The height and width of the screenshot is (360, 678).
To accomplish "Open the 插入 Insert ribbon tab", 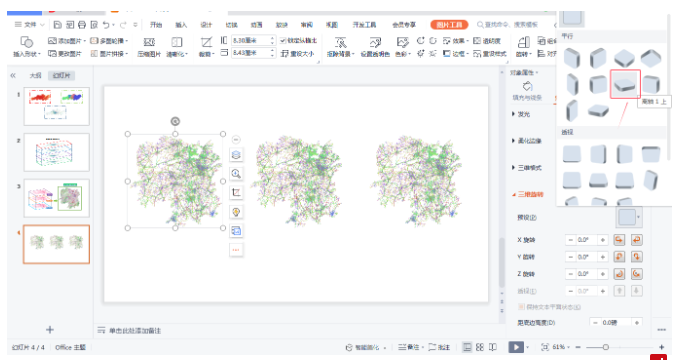I will coord(181,25).
